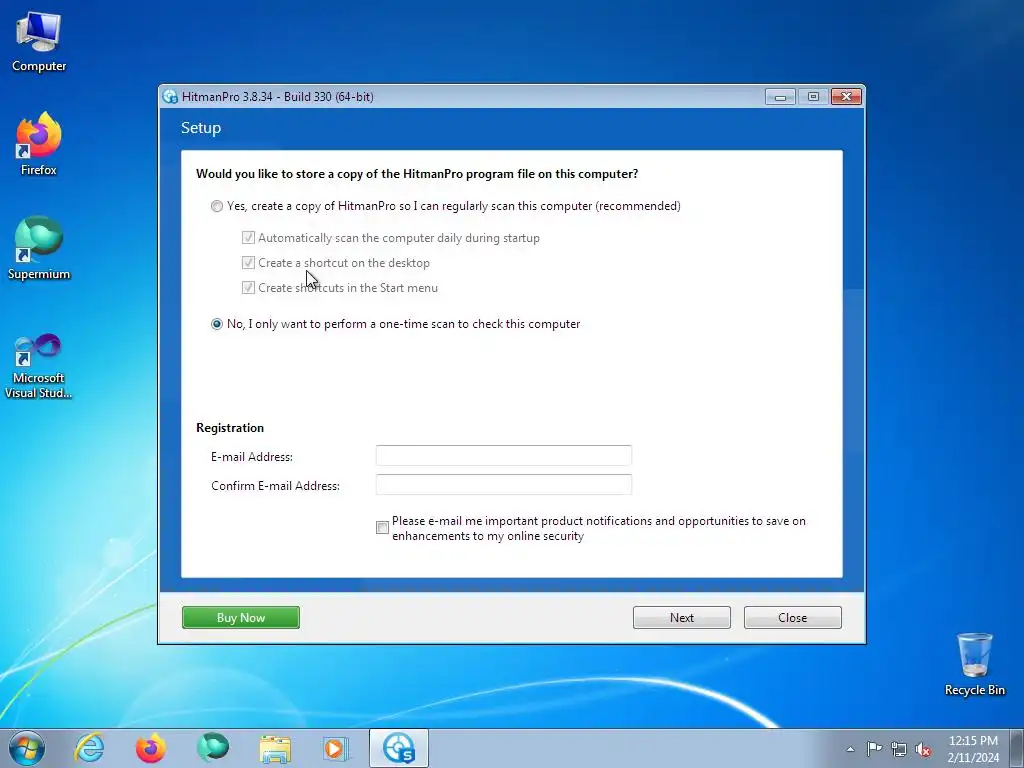Toggle 'Create shortcuts in the Start menu'
The image size is (1024, 768).
(248, 287)
